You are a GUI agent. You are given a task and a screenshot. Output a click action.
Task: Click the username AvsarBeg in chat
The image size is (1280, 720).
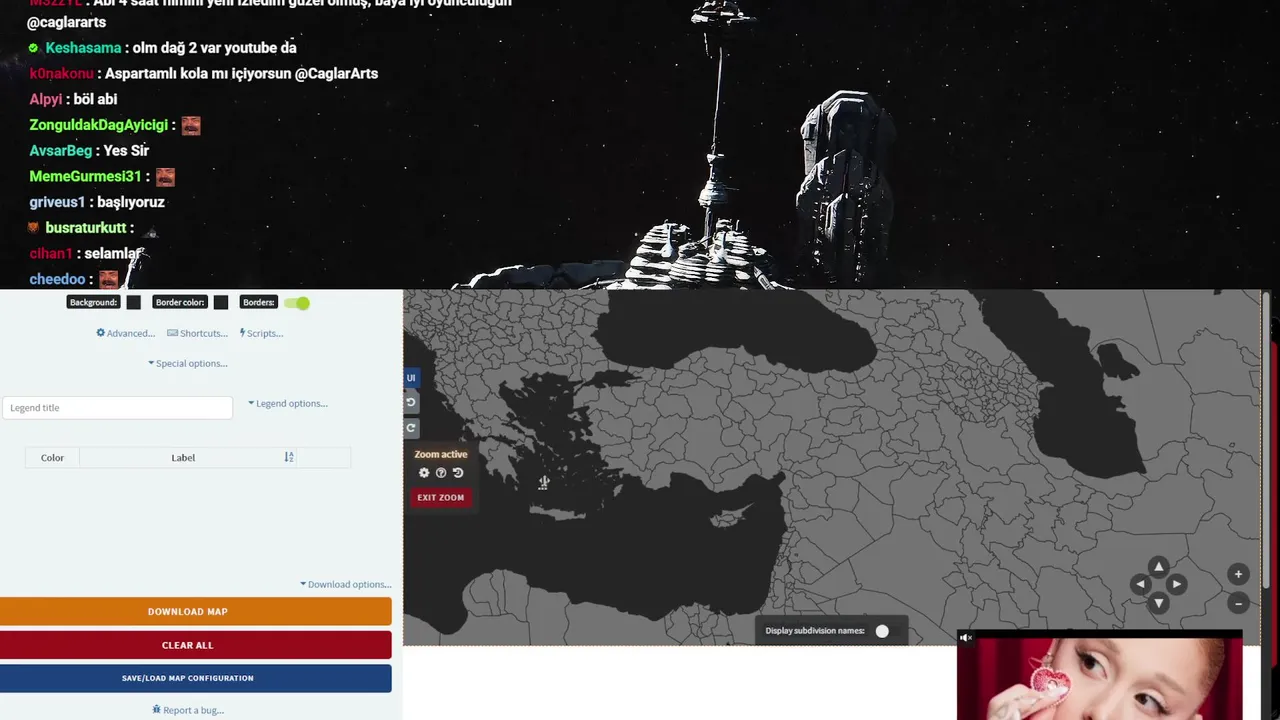60,151
